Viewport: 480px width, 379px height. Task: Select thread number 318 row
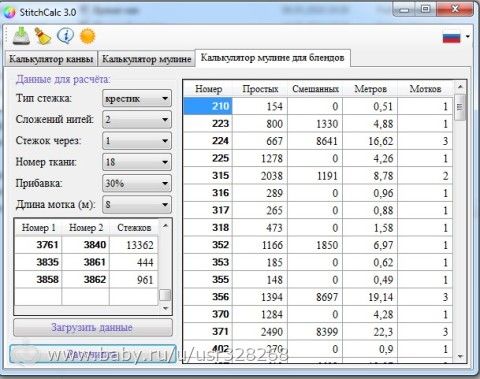(318, 228)
